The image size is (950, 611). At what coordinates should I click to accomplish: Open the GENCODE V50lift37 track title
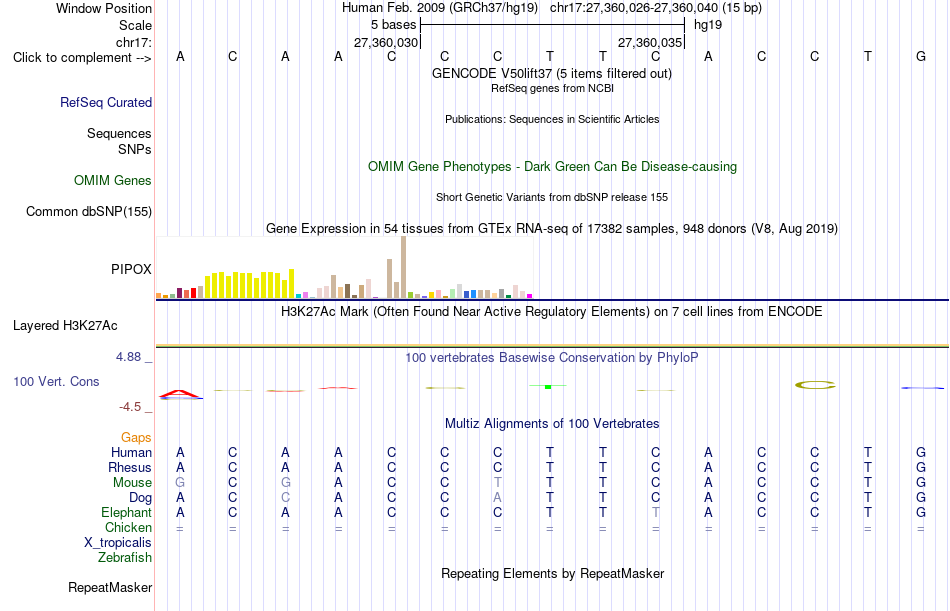[x=551, y=73]
